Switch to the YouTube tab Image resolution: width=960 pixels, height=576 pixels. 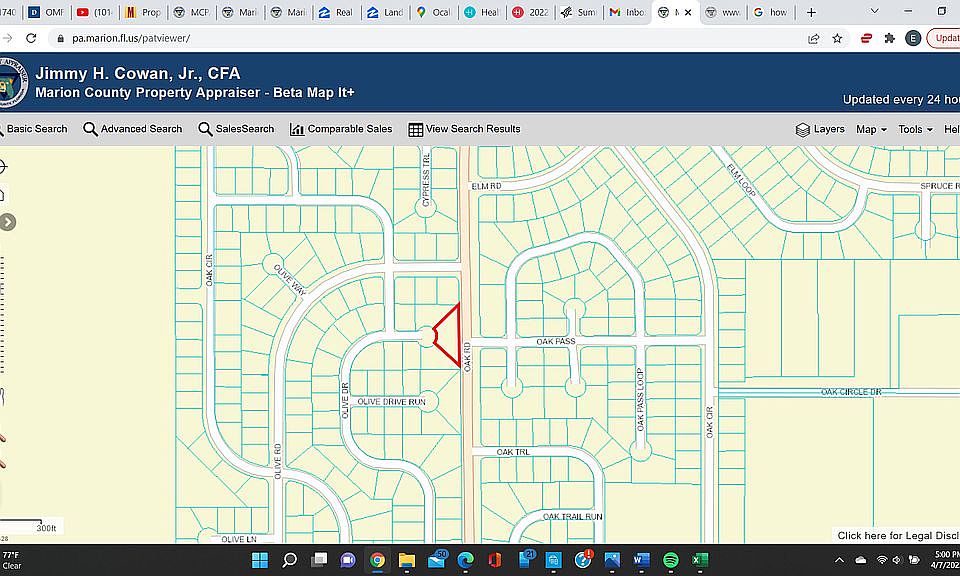tap(94, 12)
